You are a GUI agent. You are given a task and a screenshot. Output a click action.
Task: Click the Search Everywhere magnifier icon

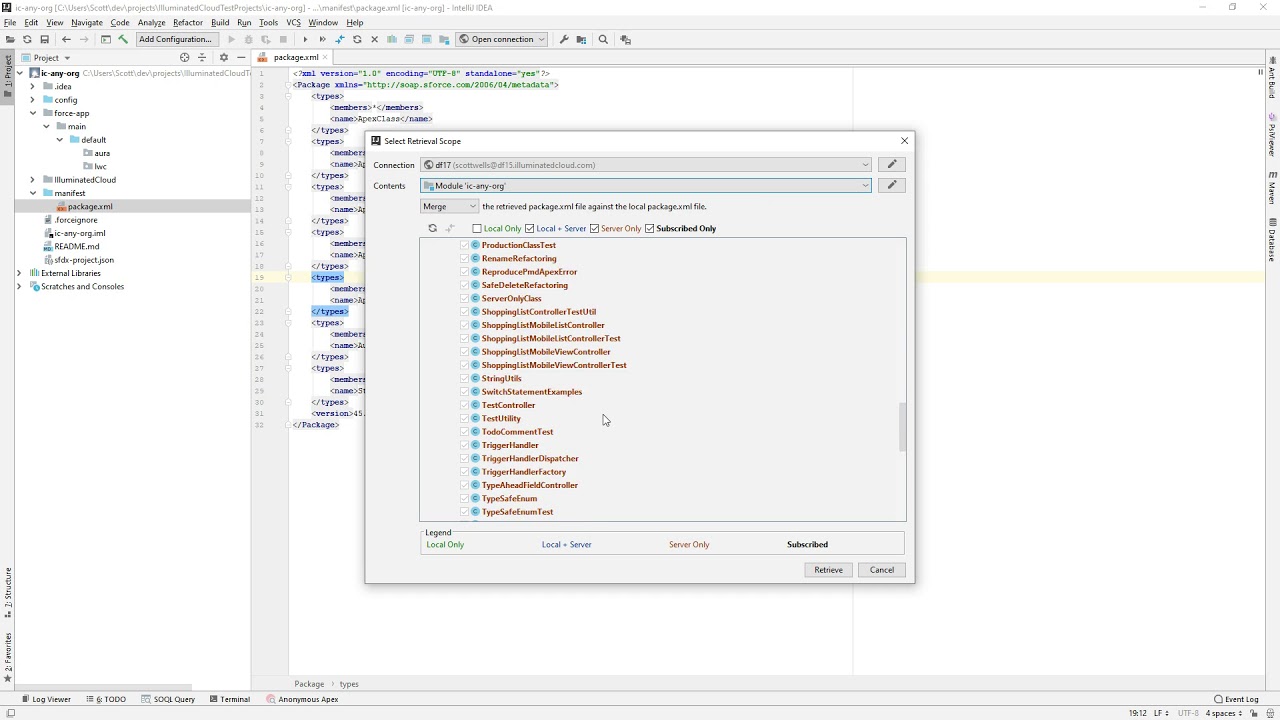pos(603,39)
